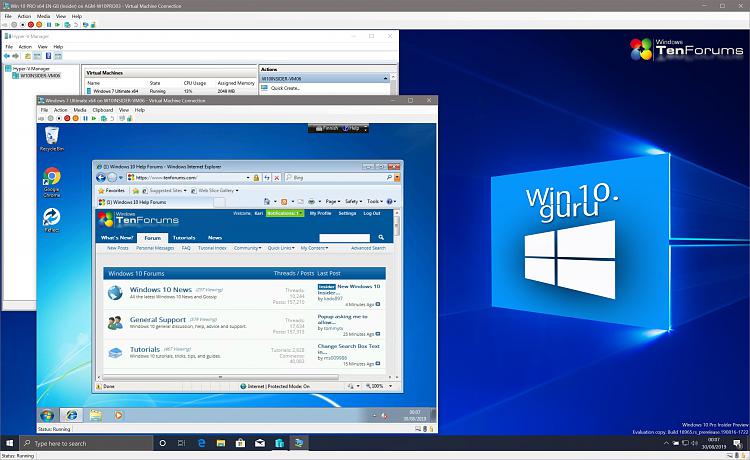The width and height of the screenshot is (750, 460).
Task: Open Mail app on Windows 10 taskbar
Action: click(260, 443)
